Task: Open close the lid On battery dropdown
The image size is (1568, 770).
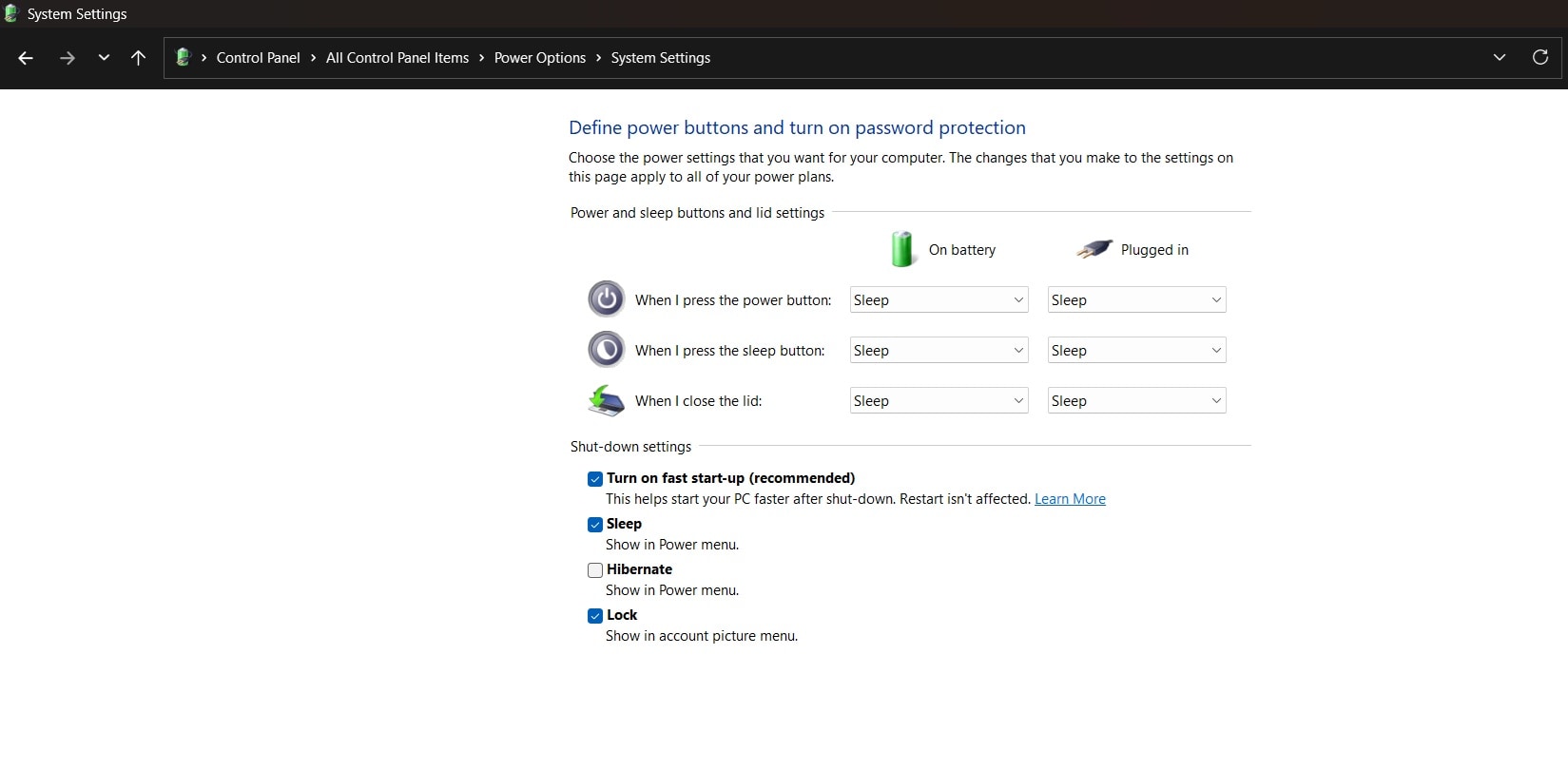Action: coord(939,400)
